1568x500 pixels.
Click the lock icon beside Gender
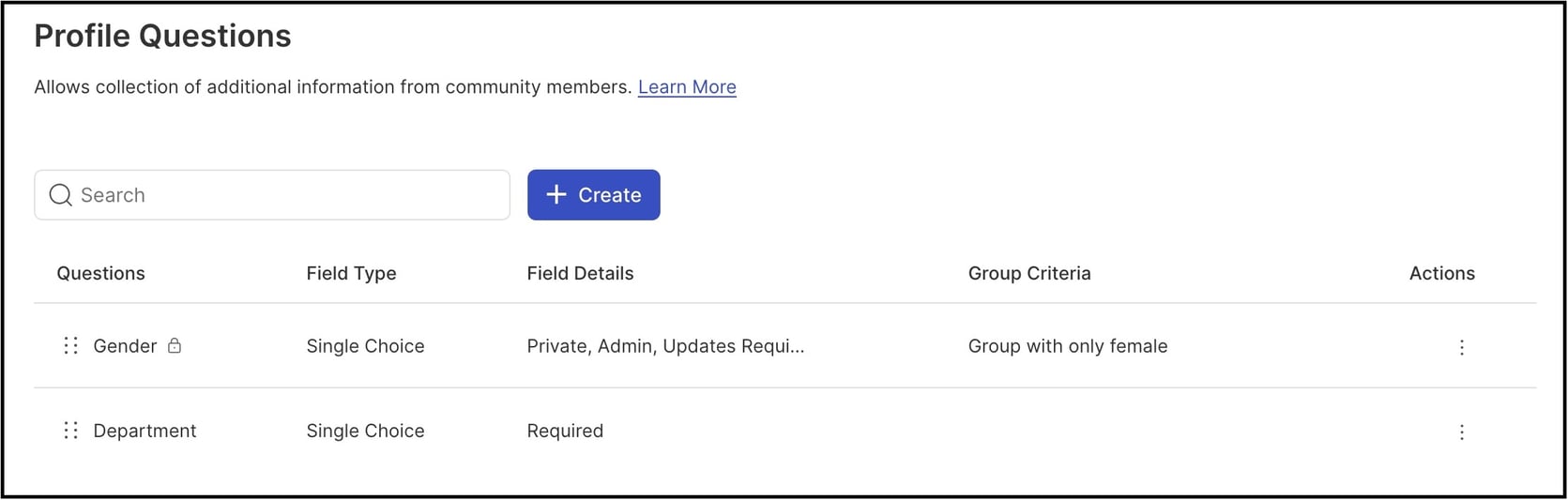click(x=175, y=345)
